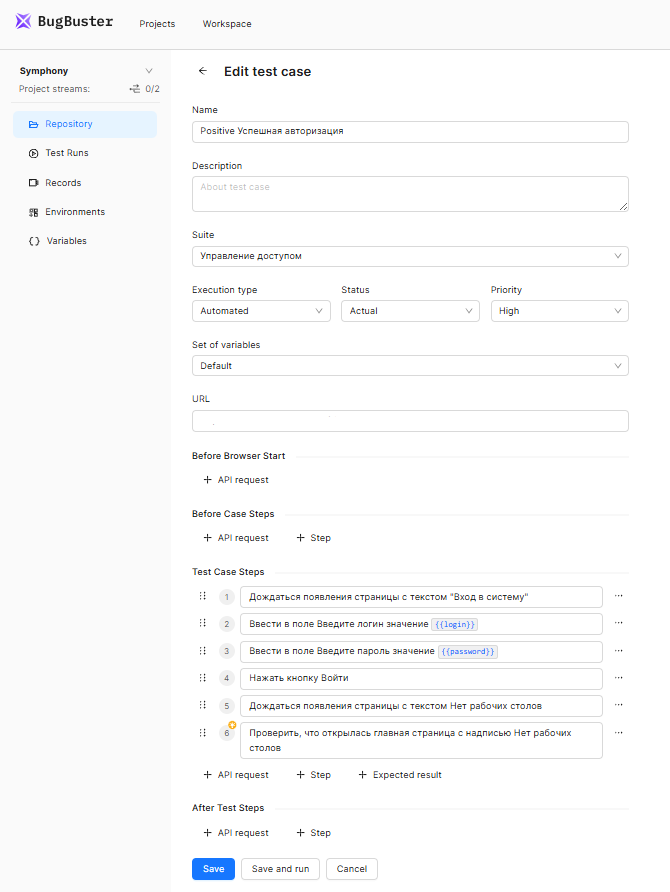Click into the Description text area
670x892 pixels.
coord(410,194)
